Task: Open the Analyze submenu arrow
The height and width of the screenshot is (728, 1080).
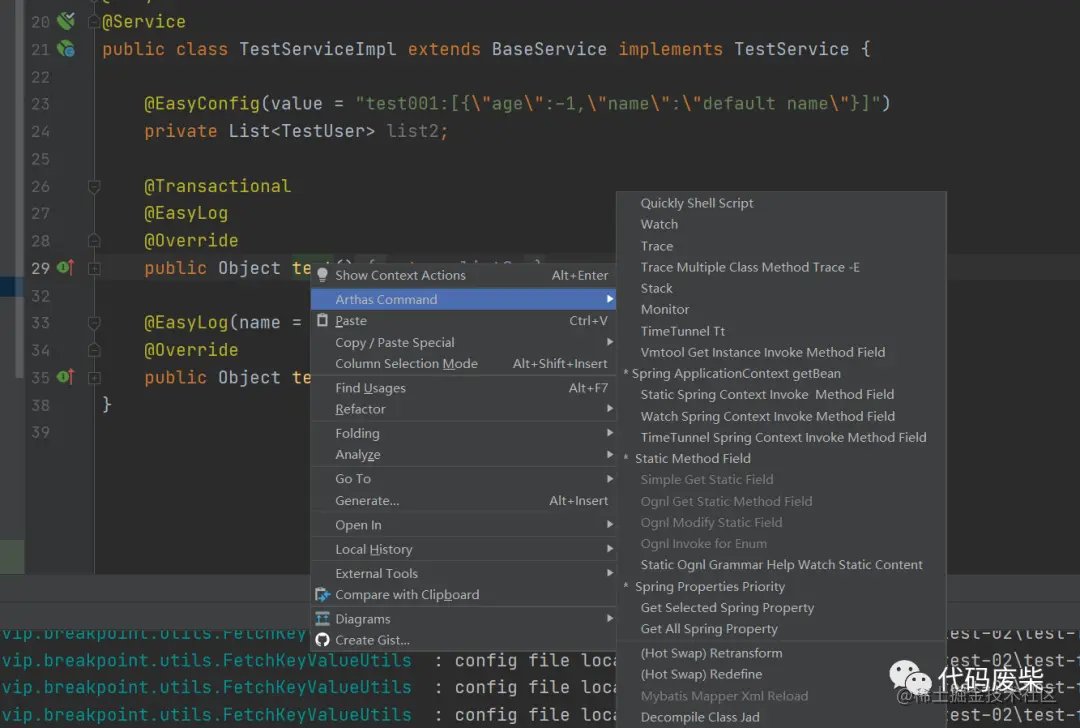Action: point(610,454)
